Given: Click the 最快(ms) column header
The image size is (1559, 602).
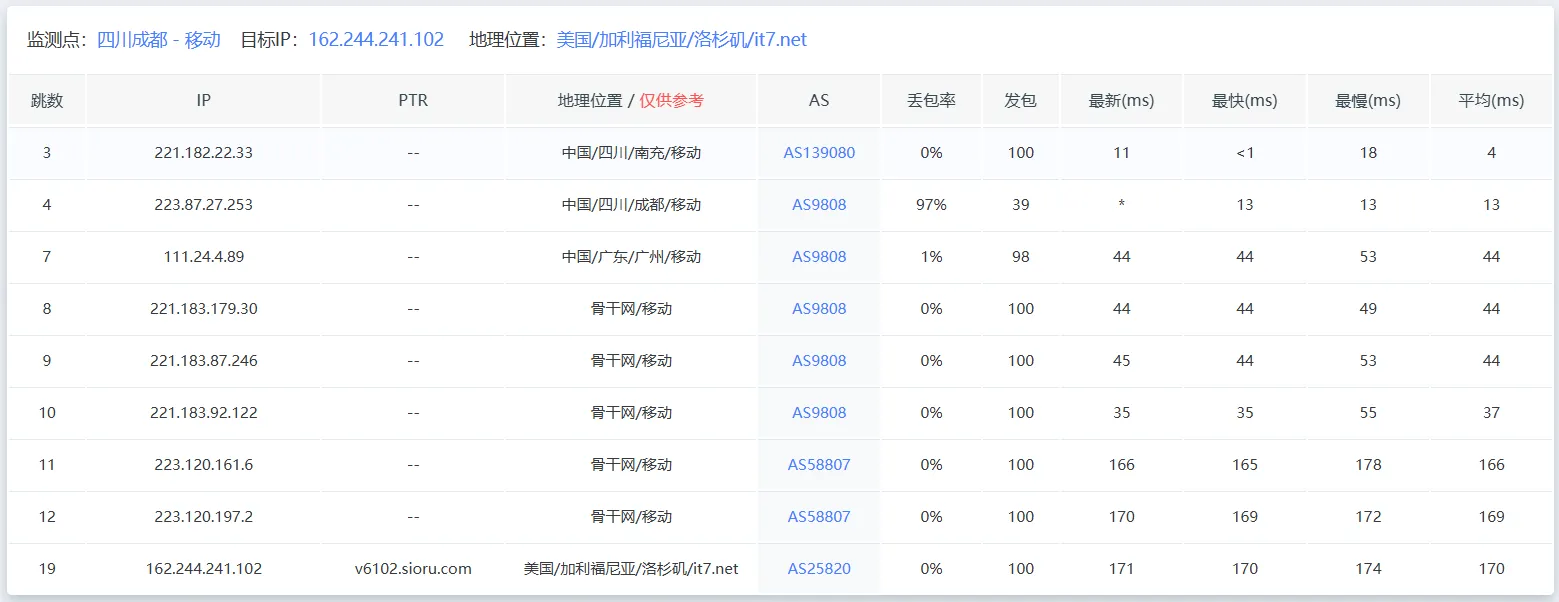Looking at the screenshot, I should [x=1244, y=100].
